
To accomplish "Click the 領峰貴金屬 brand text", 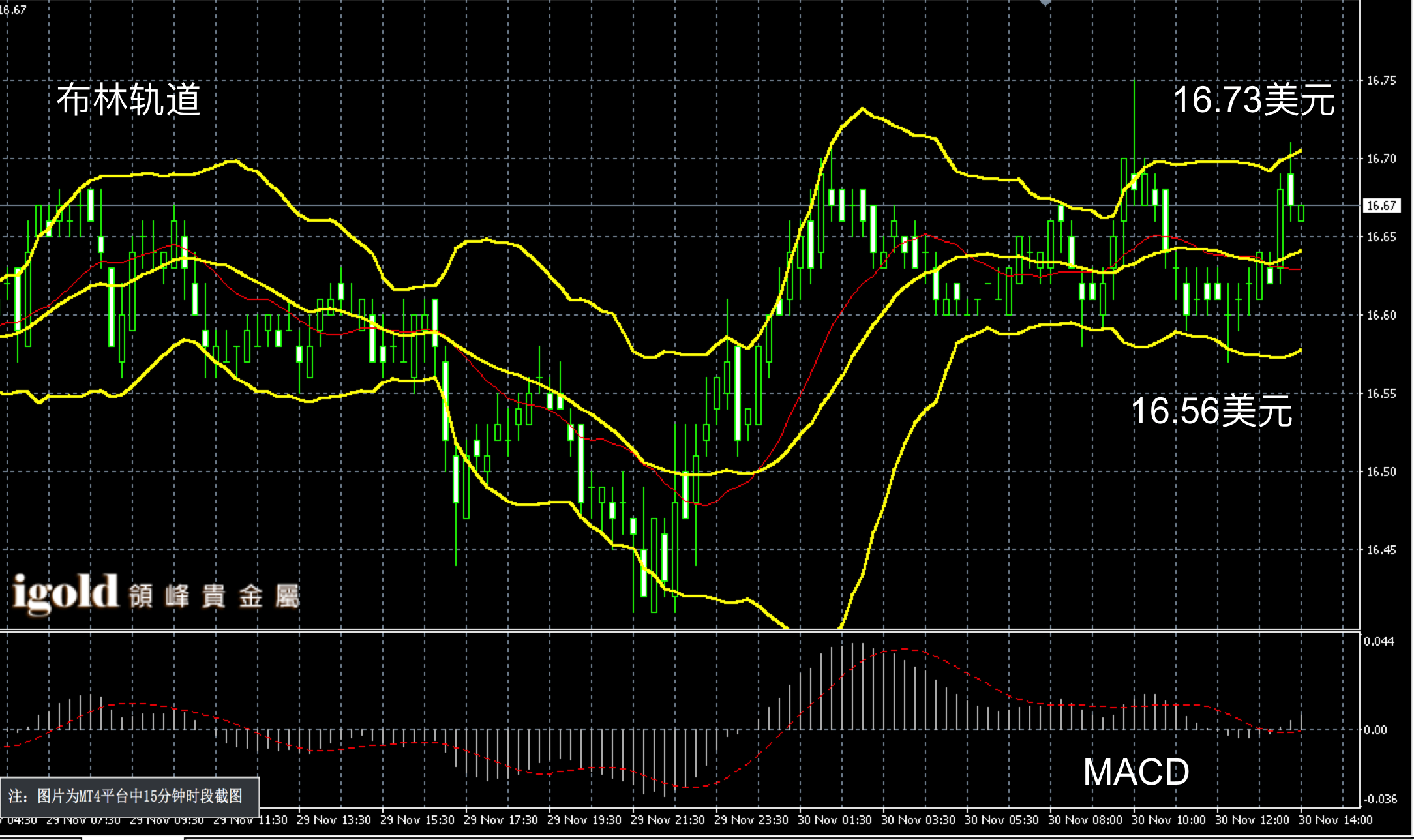I will pyautogui.click(x=214, y=595).
